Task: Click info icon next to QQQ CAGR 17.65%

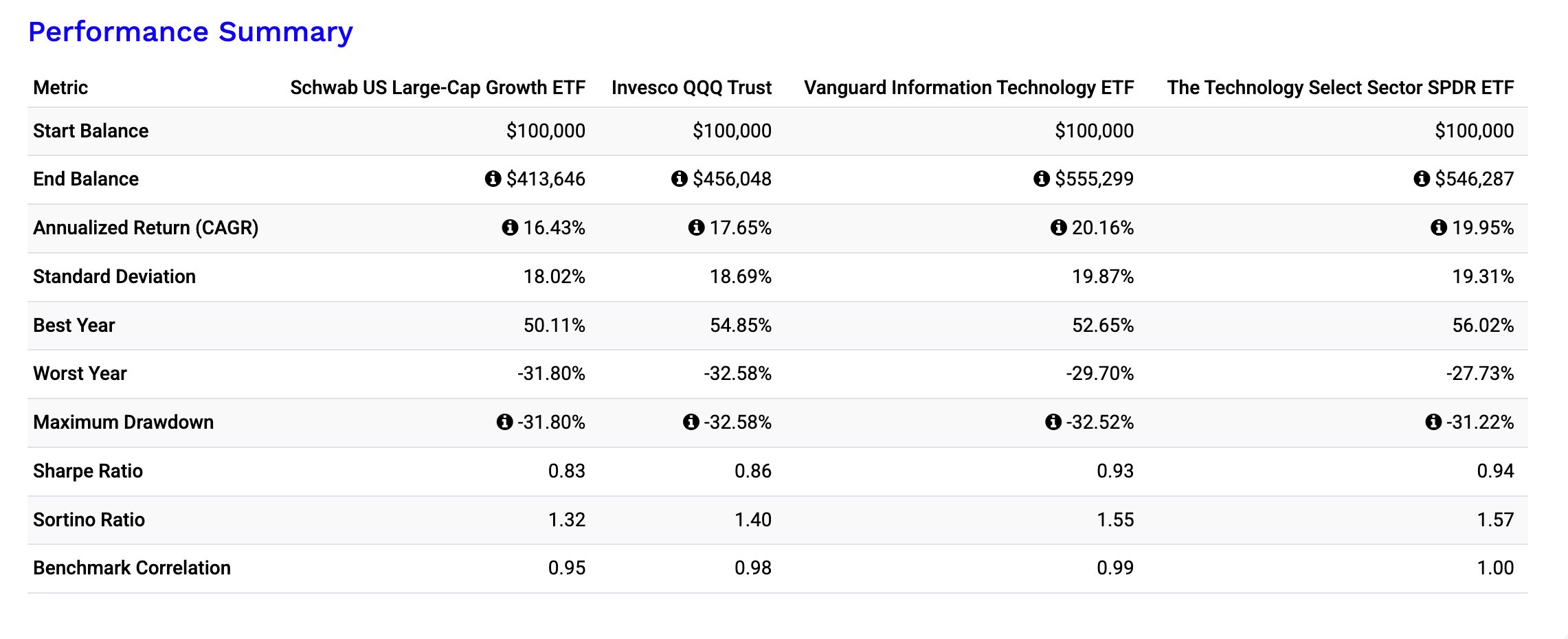Action: coord(696,227)
